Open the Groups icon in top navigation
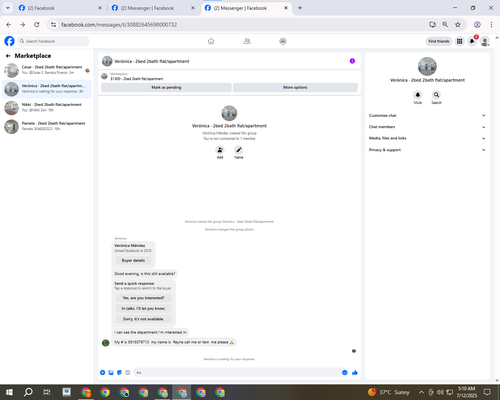 (283, 41)
